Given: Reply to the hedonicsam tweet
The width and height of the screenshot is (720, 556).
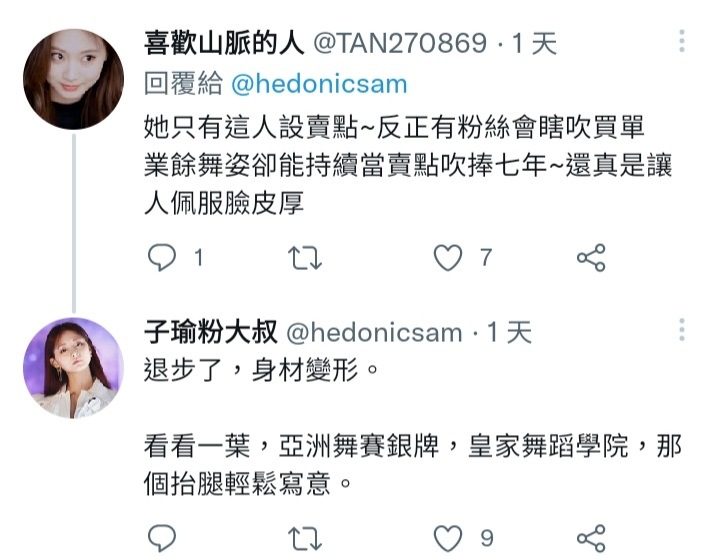Looking at the screenshot, I should (162, 538).
